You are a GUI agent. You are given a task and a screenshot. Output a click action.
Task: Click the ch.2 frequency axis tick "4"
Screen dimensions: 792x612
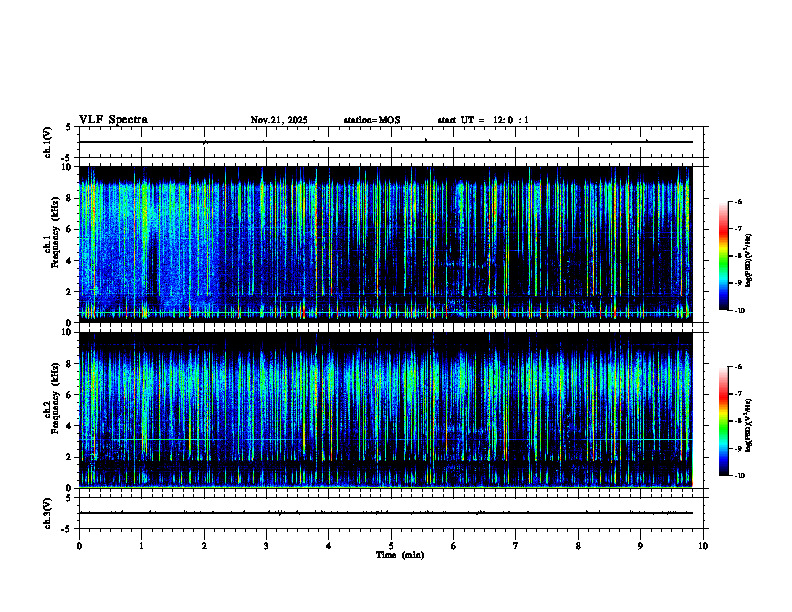click(70, 426)
